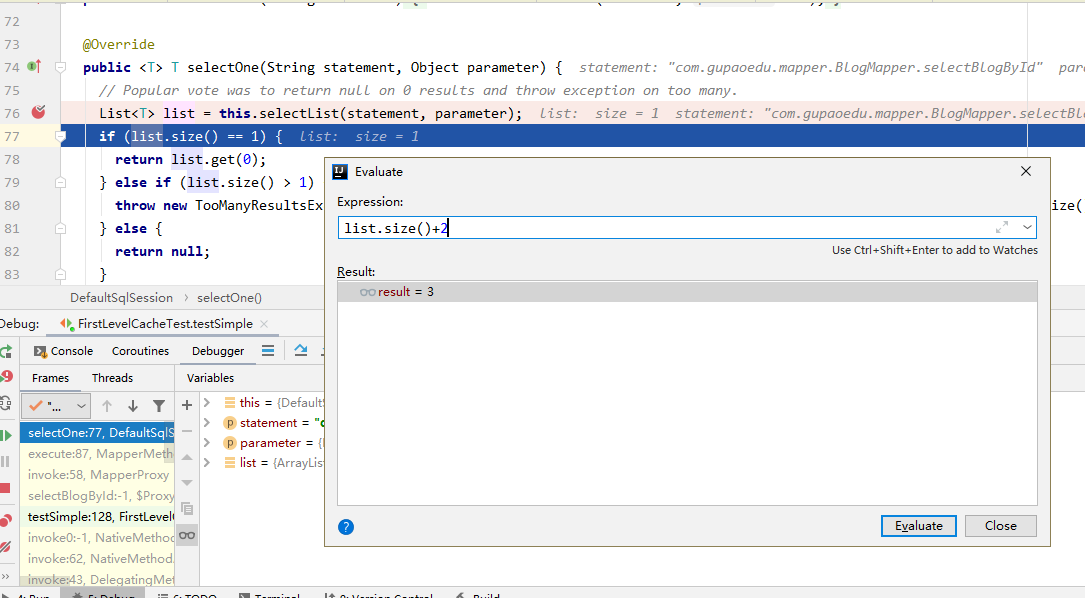Click the Pause Program icon
This screenshot has width=1085, height=598.
tap(5, 462)
